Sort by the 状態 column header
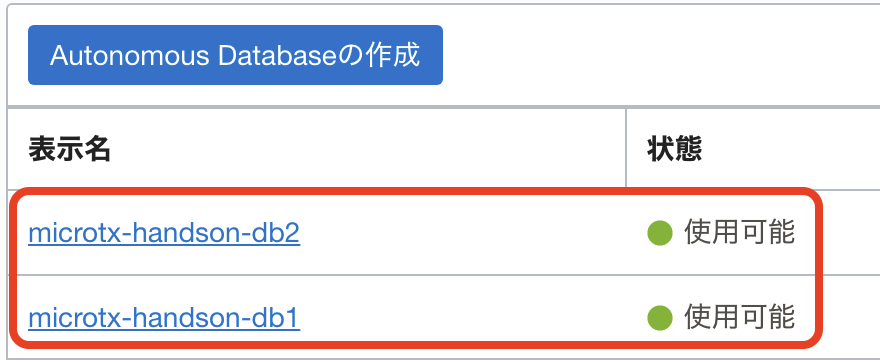Viewport: 880px width, 360px height. point(674,150)
